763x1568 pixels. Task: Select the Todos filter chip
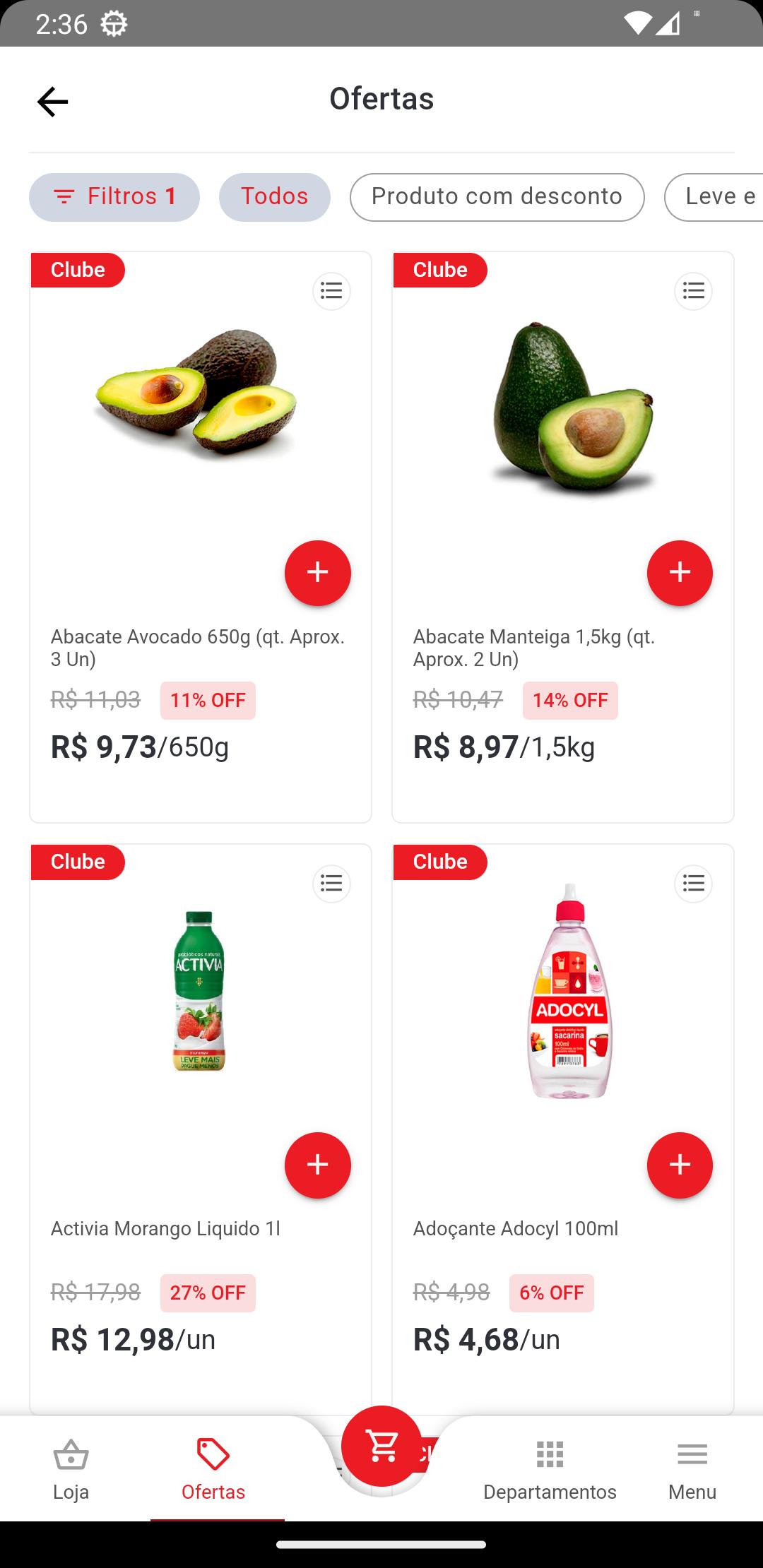coord(274,197)
